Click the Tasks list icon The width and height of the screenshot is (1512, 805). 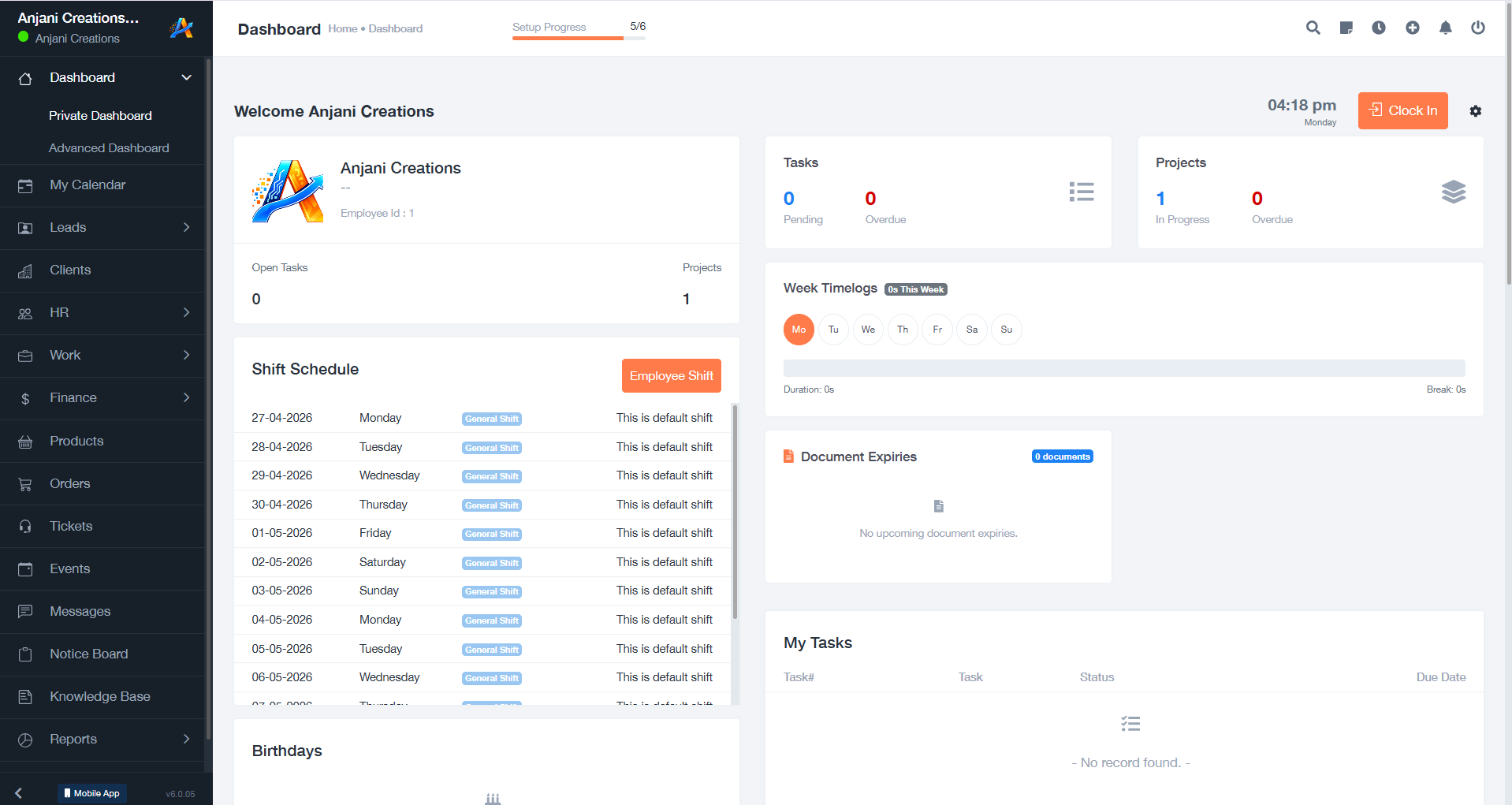click(1082, 192)
